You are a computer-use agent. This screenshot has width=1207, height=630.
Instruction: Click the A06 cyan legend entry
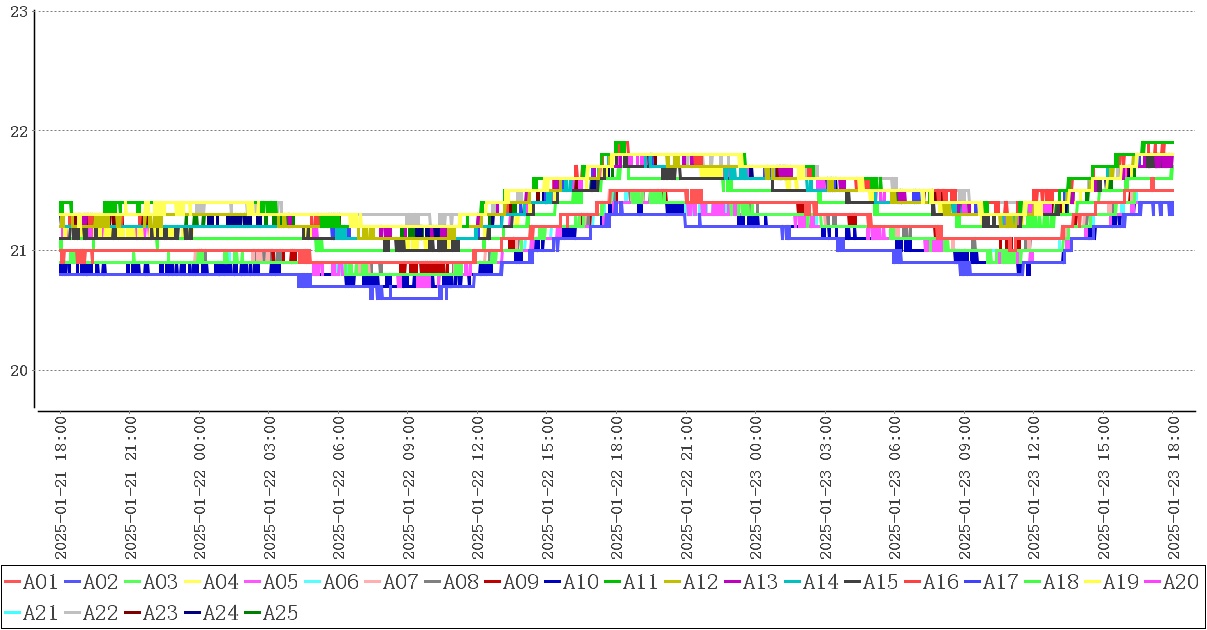330,582
